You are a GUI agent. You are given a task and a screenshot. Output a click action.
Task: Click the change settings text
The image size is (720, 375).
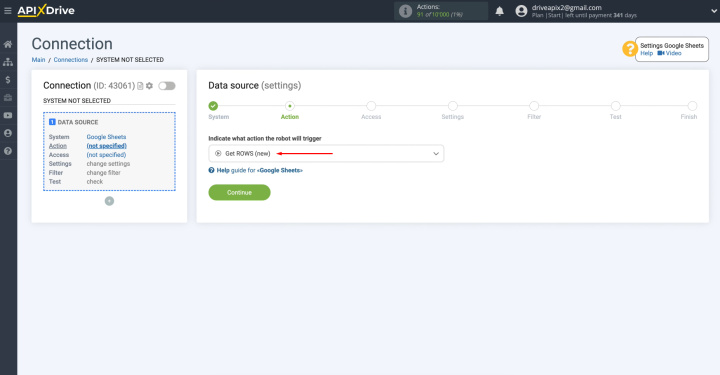pos(108,164)
